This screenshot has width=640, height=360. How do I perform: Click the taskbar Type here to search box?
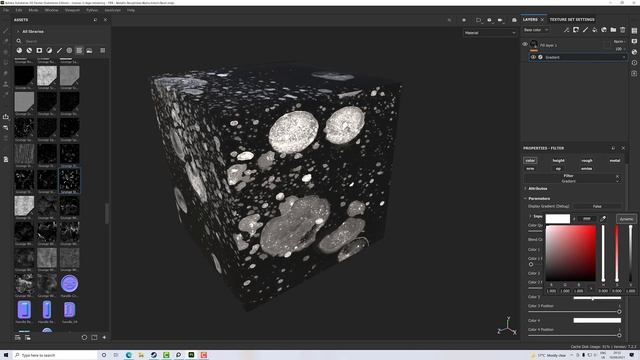[x=55, y=356]
